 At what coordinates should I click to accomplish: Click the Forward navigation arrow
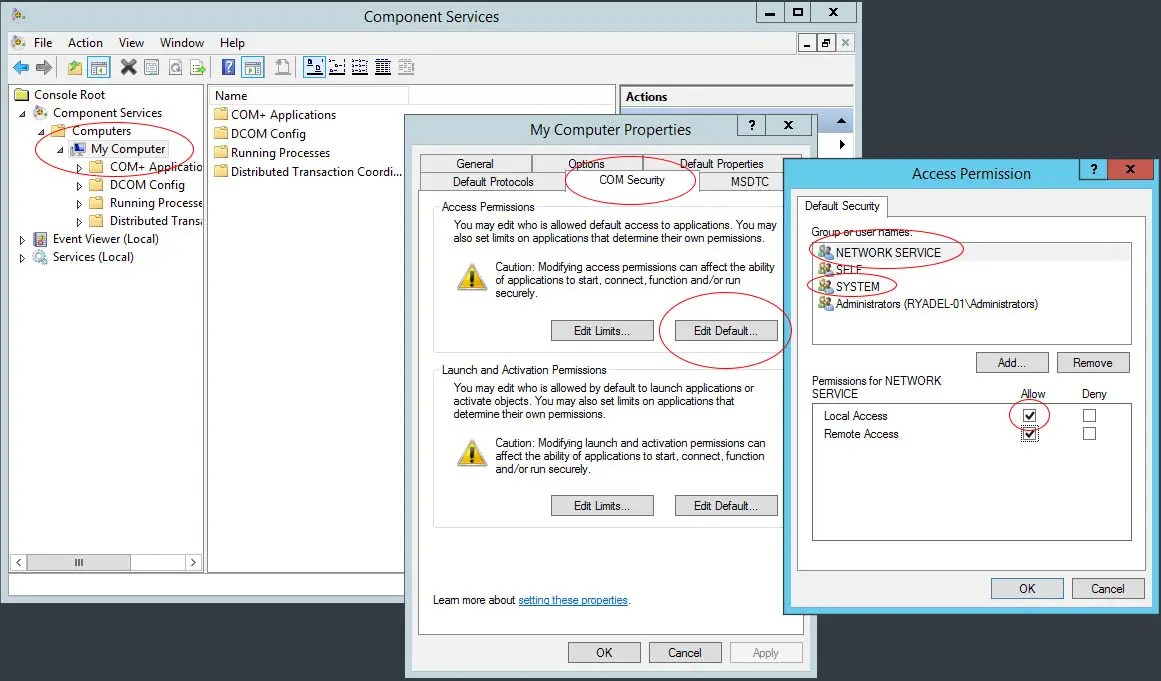(x=44, y=66)
